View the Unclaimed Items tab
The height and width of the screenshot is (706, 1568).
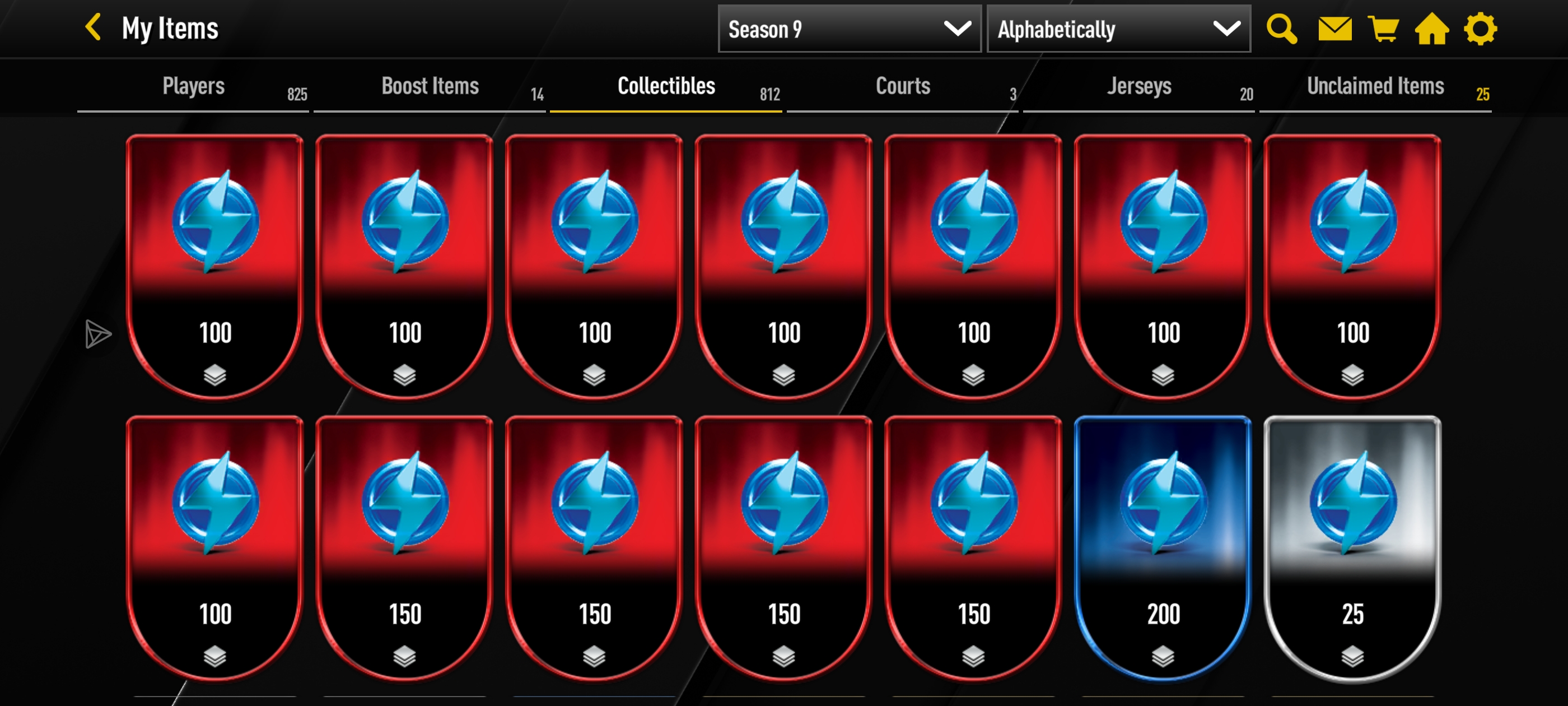pos(1375,86)
